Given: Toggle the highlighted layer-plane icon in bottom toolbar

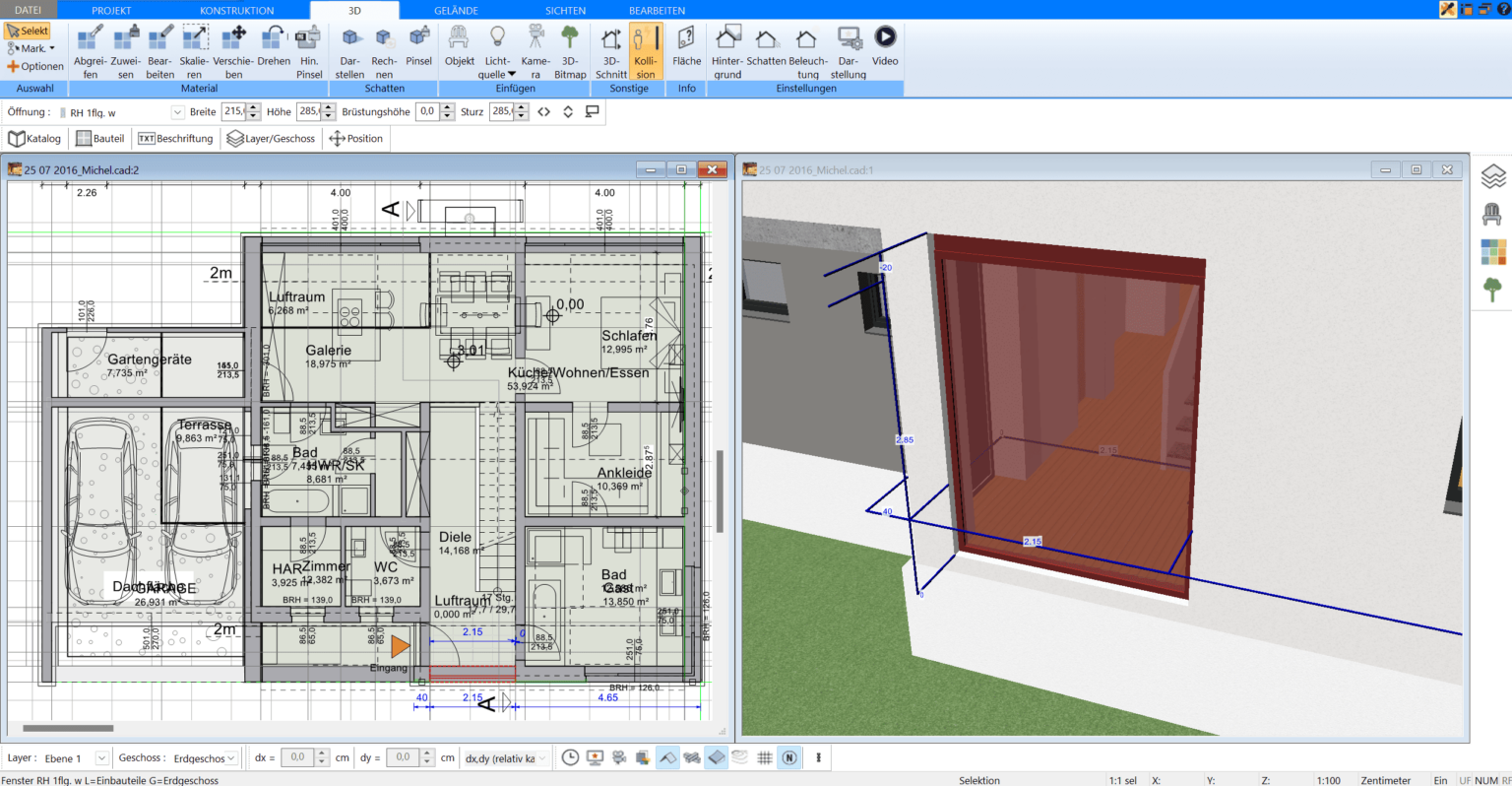Looking at the screenshot, I should pyautogui.click(x=717, y=757).
